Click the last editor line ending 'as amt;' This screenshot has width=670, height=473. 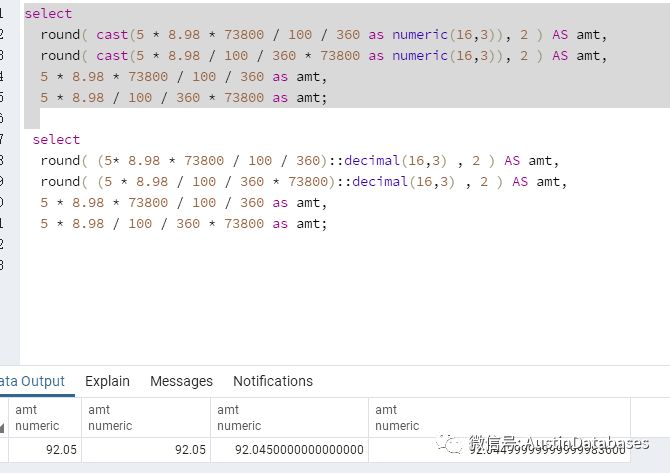184,224
